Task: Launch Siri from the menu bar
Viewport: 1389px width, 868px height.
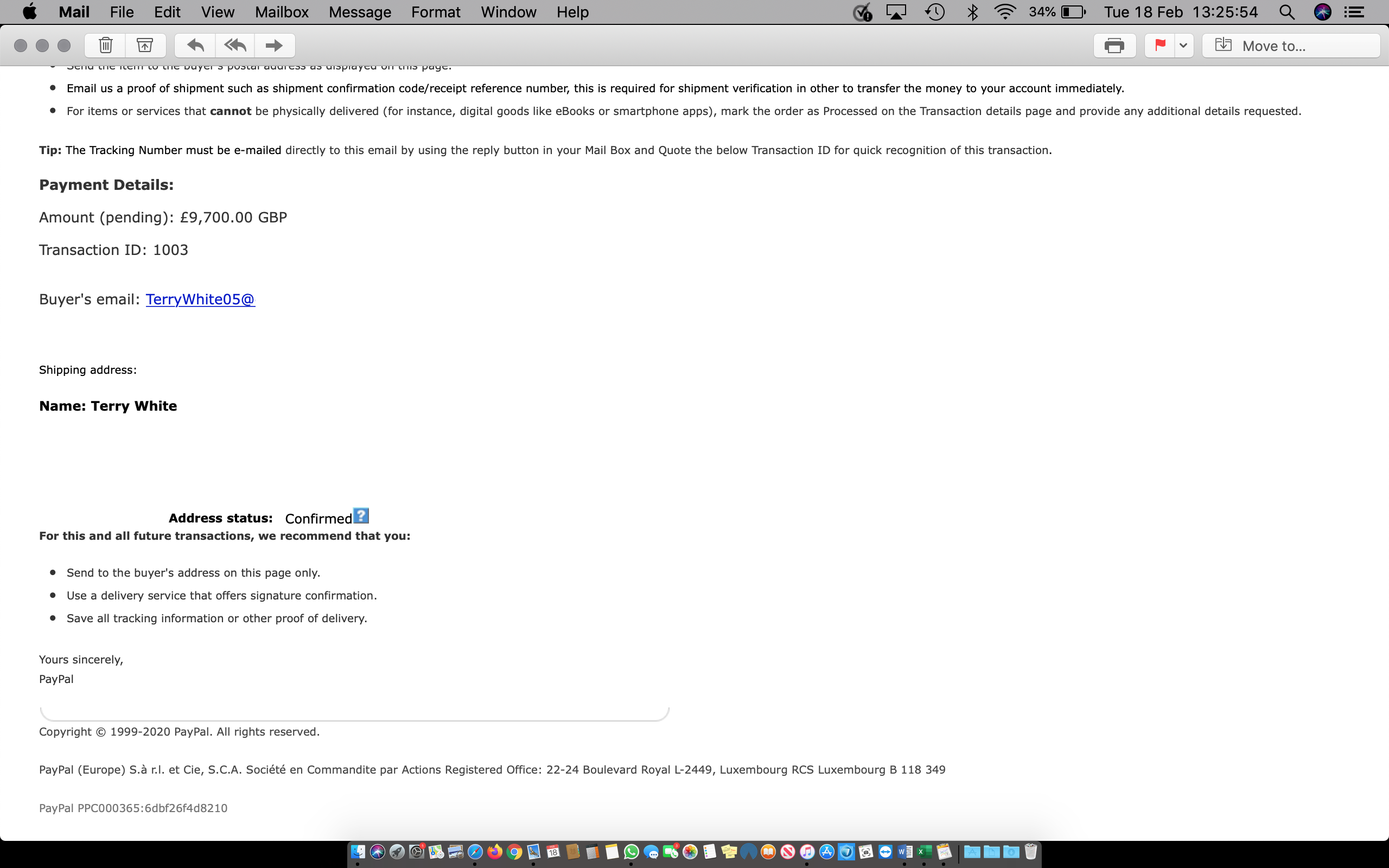Action: click(1322, 12)
